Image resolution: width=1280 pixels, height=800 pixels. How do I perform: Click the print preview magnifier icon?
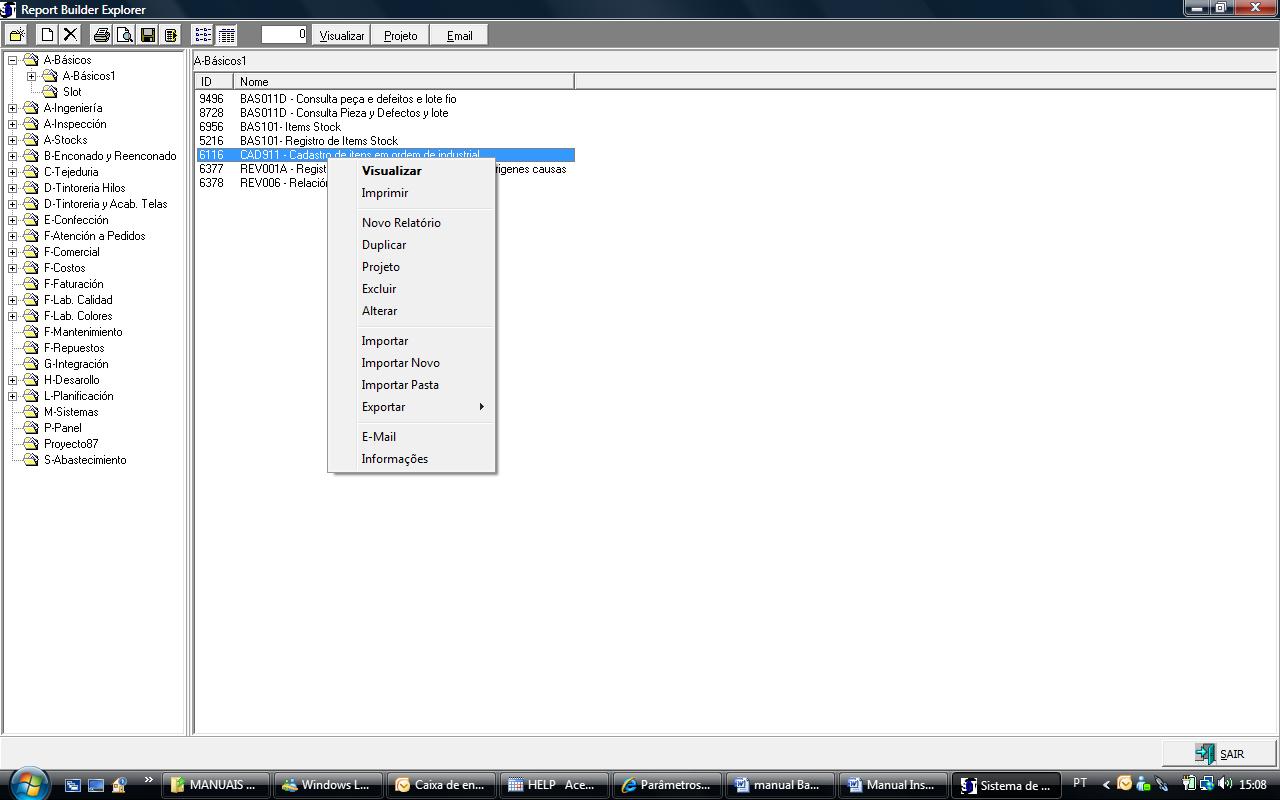(x=124, y=35)
